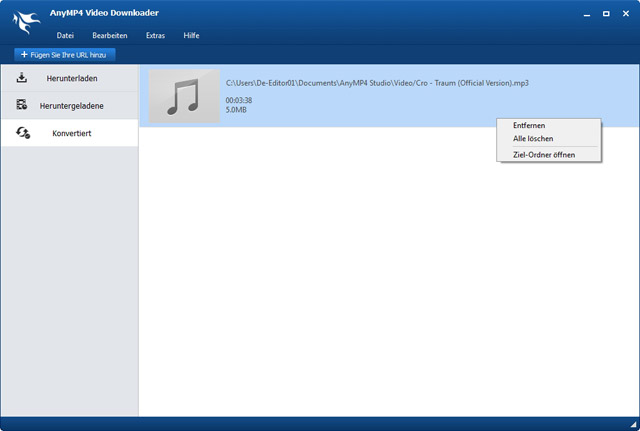Open the Hilfe menu

click(x=191, y=36)
